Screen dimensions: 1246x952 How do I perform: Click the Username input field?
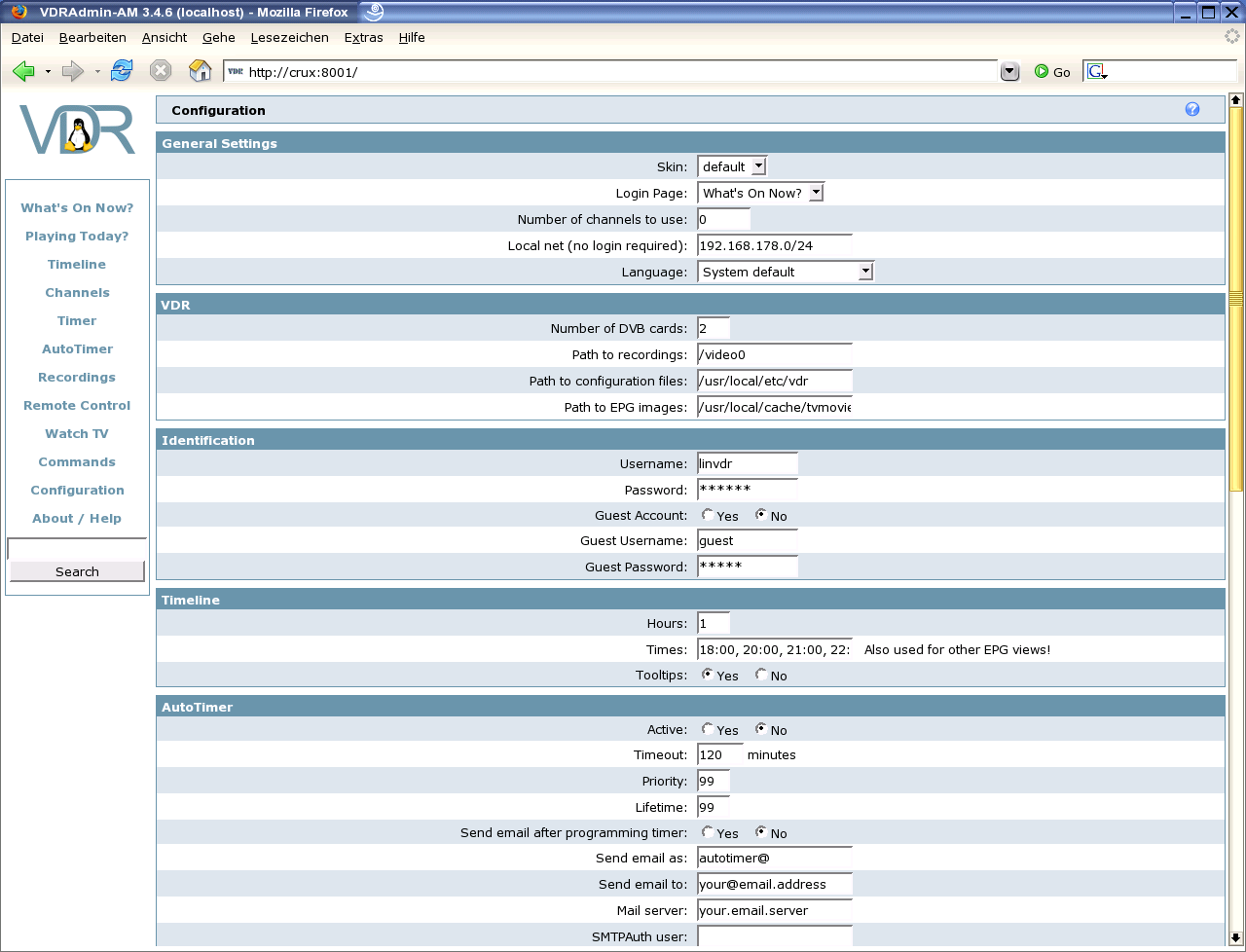(x=747, y=463)
